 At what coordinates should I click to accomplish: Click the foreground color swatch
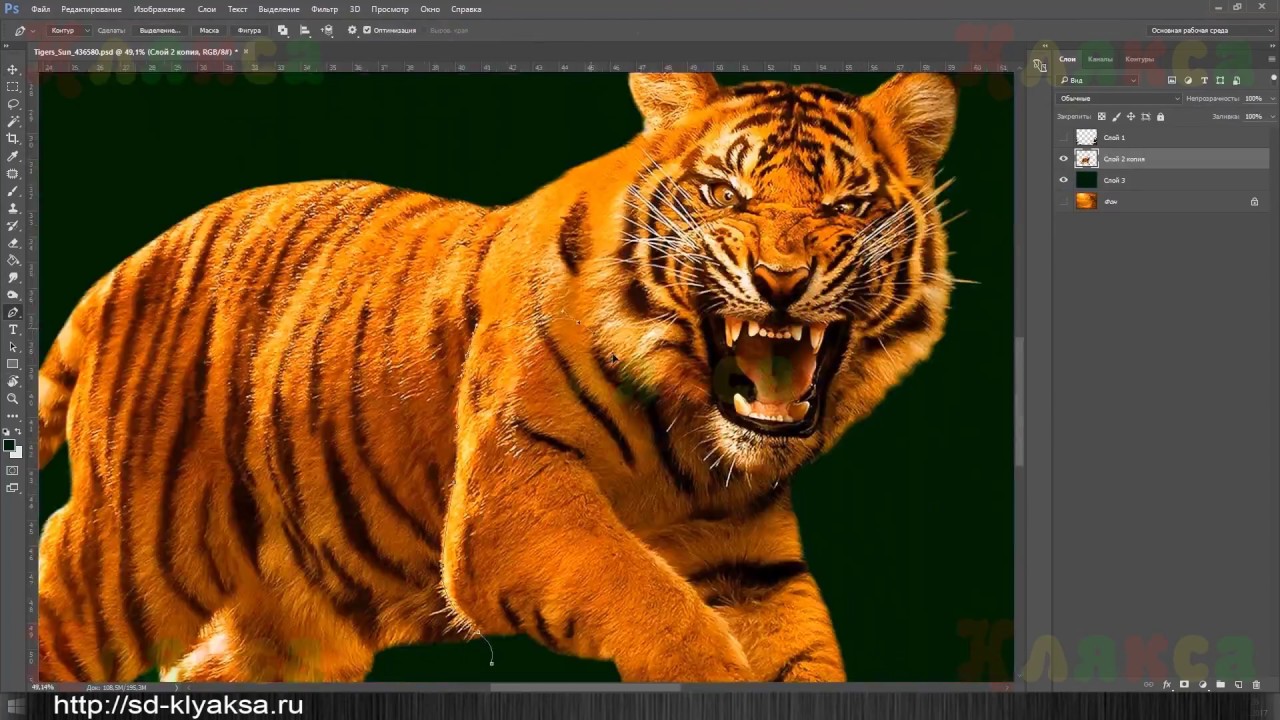click(x=9, y=445)
